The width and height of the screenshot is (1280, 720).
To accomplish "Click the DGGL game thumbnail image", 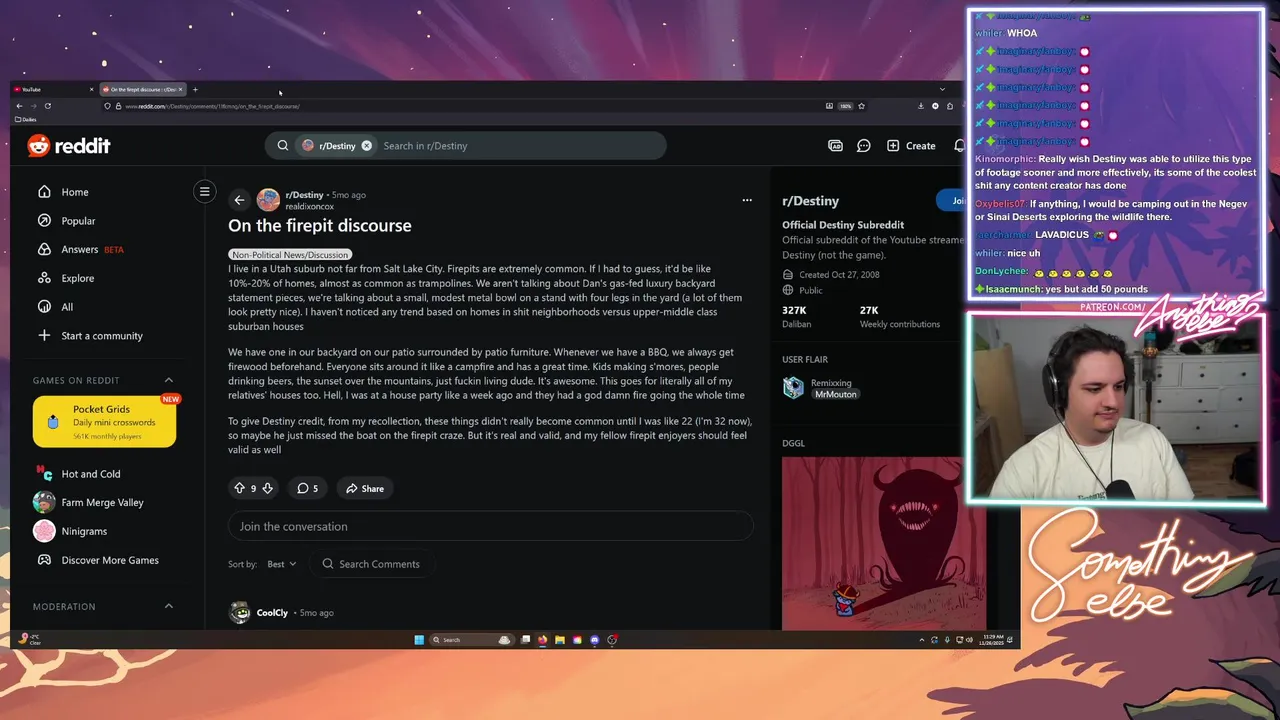I will click(883, 543).
